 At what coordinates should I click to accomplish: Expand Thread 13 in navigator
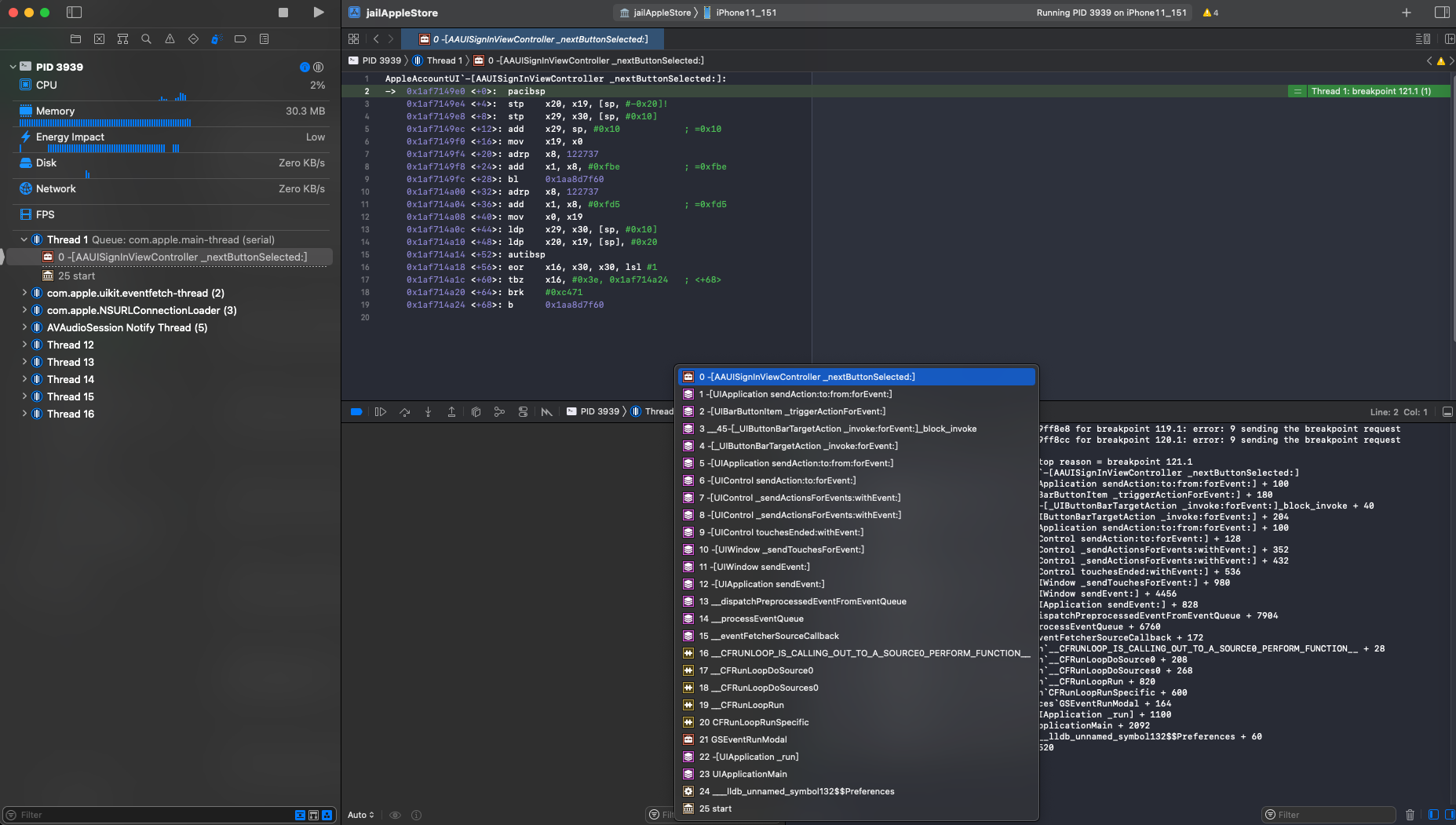24,362
